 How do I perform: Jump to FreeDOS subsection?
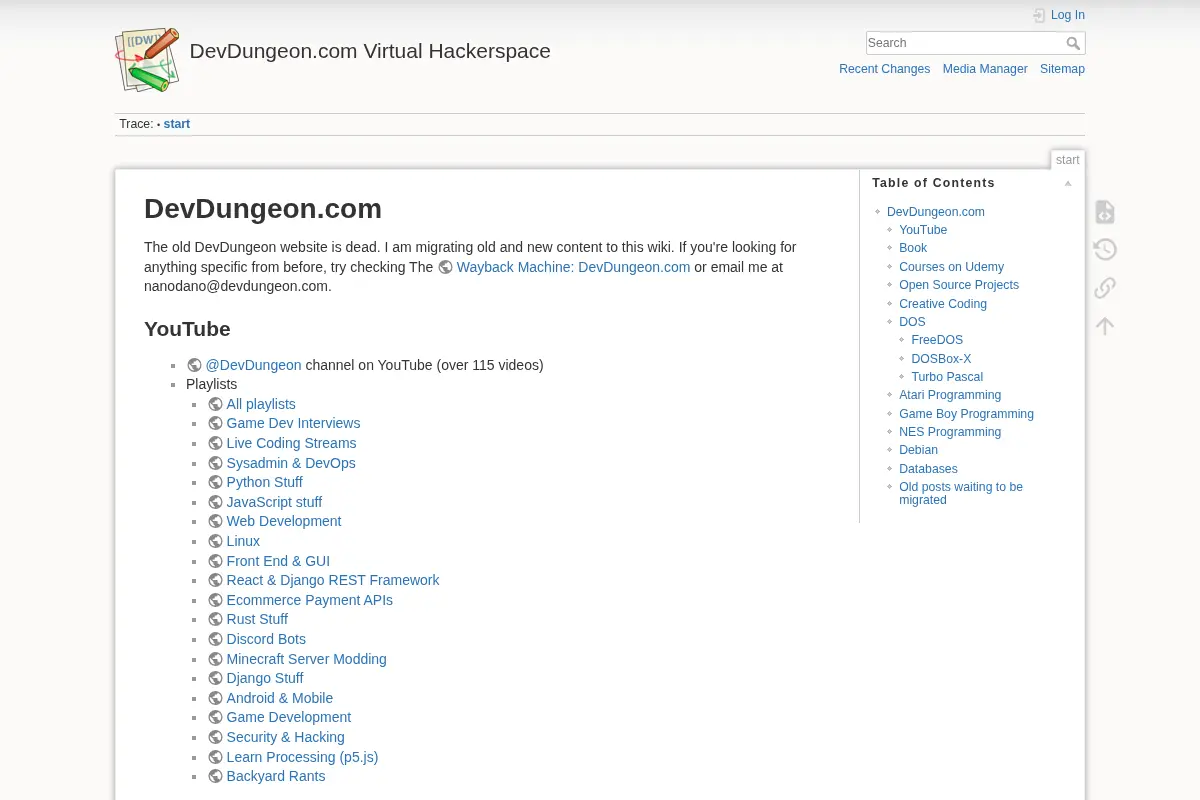tap(937, 340)
